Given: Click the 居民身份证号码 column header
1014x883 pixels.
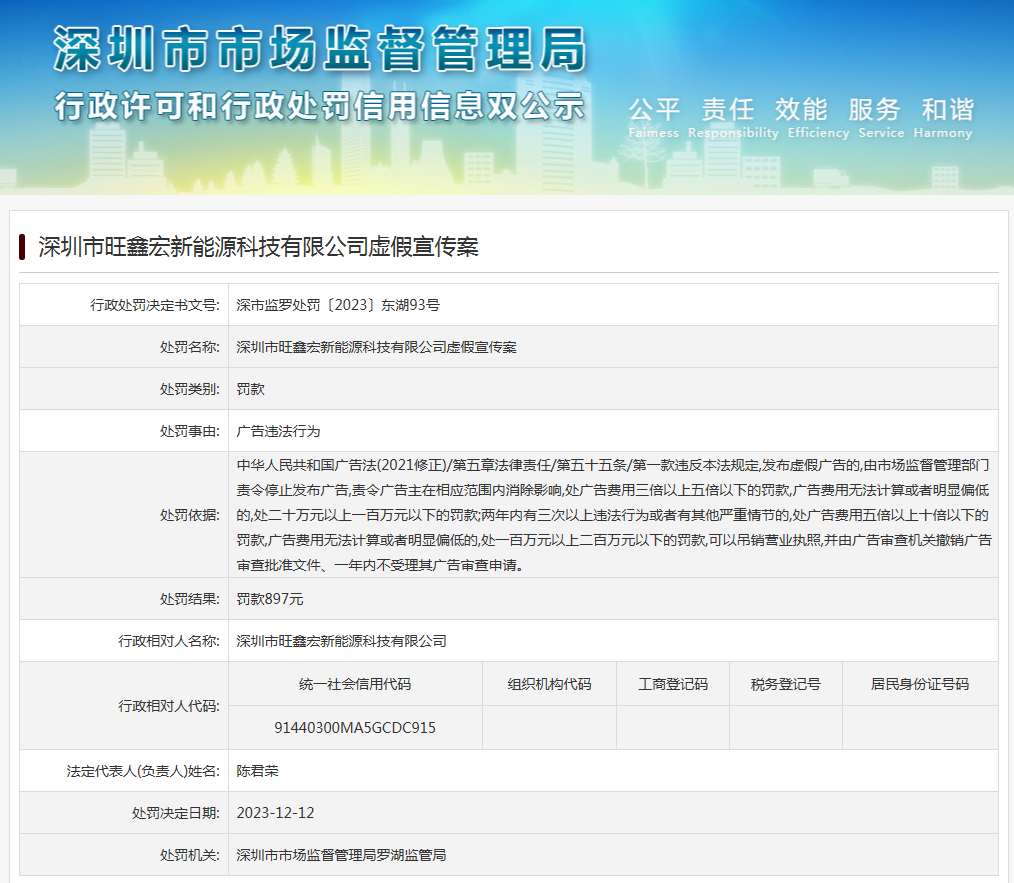Looking at the screenshot, I should (x=919, y=684).
